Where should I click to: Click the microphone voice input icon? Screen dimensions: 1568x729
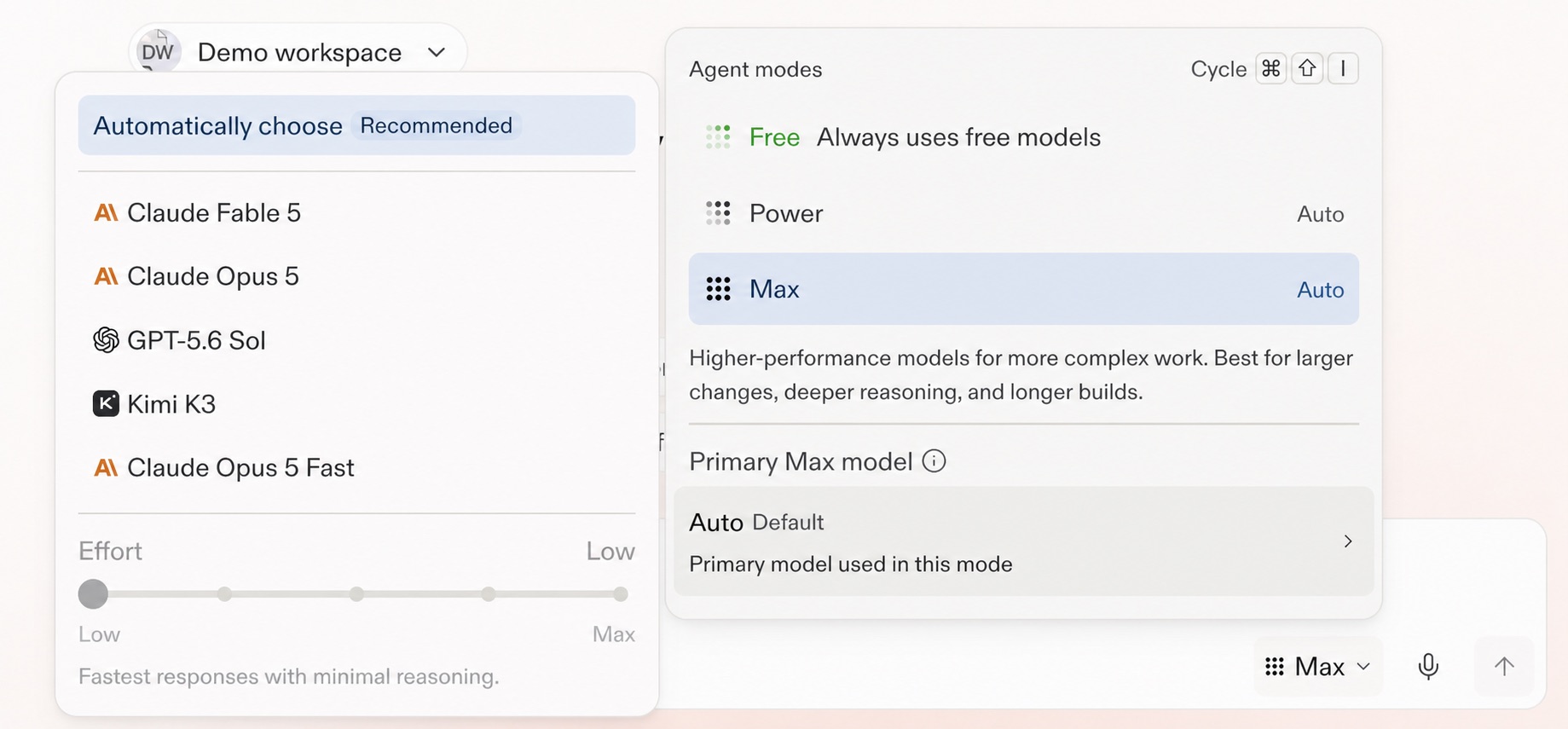(x=1428, y=667)
